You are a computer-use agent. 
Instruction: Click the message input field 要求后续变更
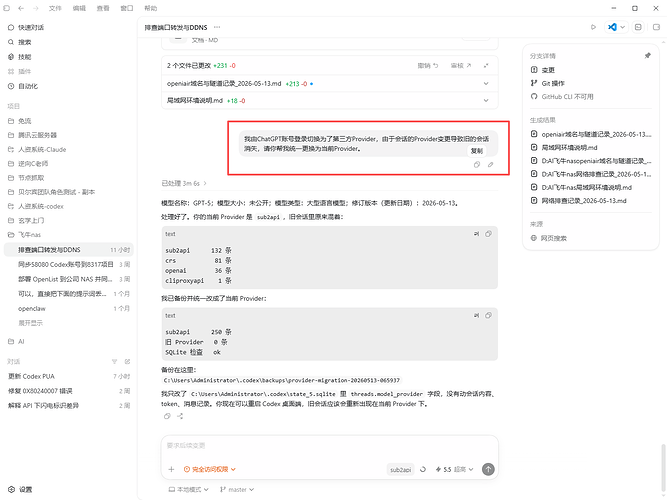(x=330, y=446)
